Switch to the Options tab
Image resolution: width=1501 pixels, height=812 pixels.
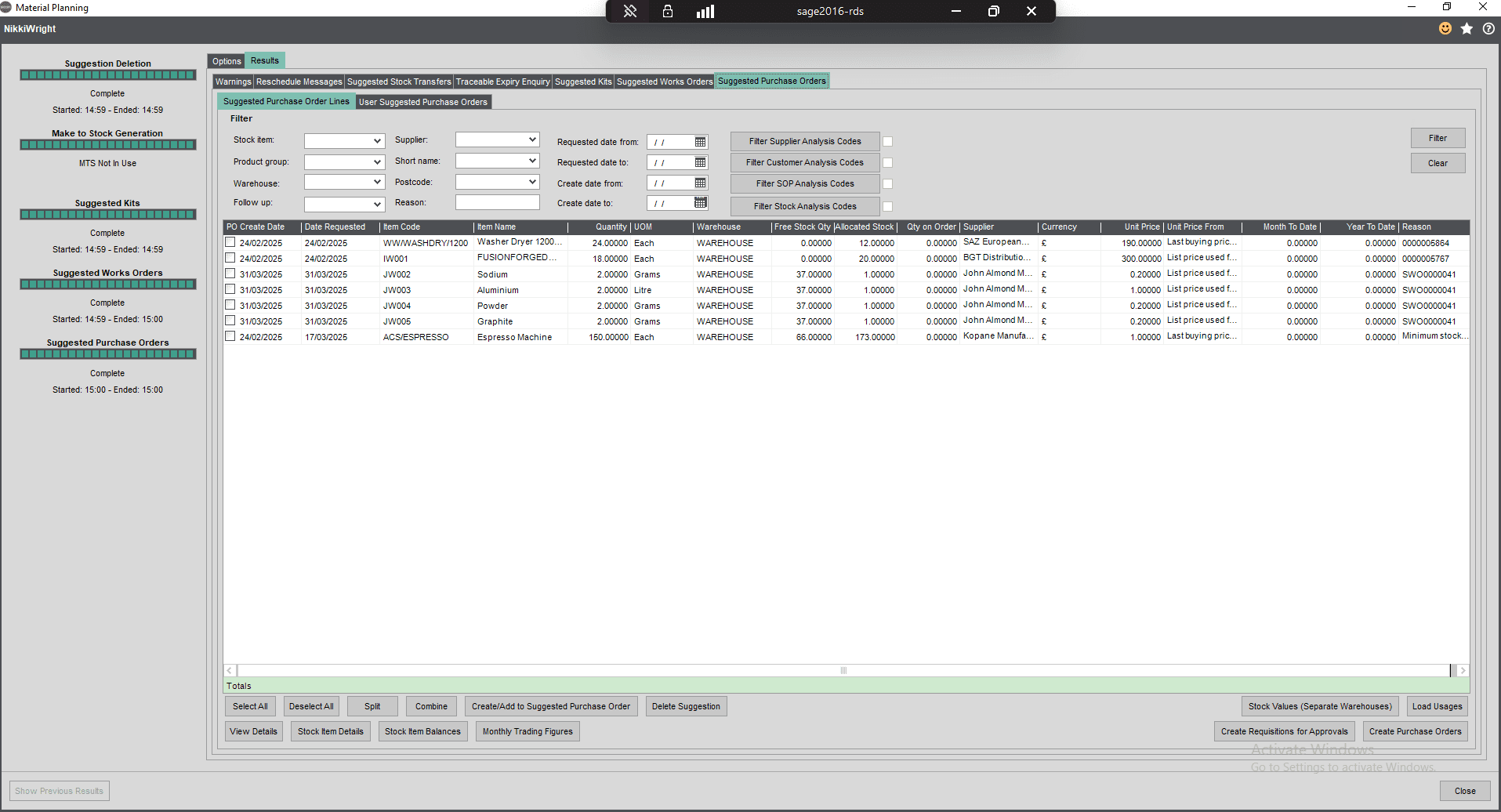[227, 61]
